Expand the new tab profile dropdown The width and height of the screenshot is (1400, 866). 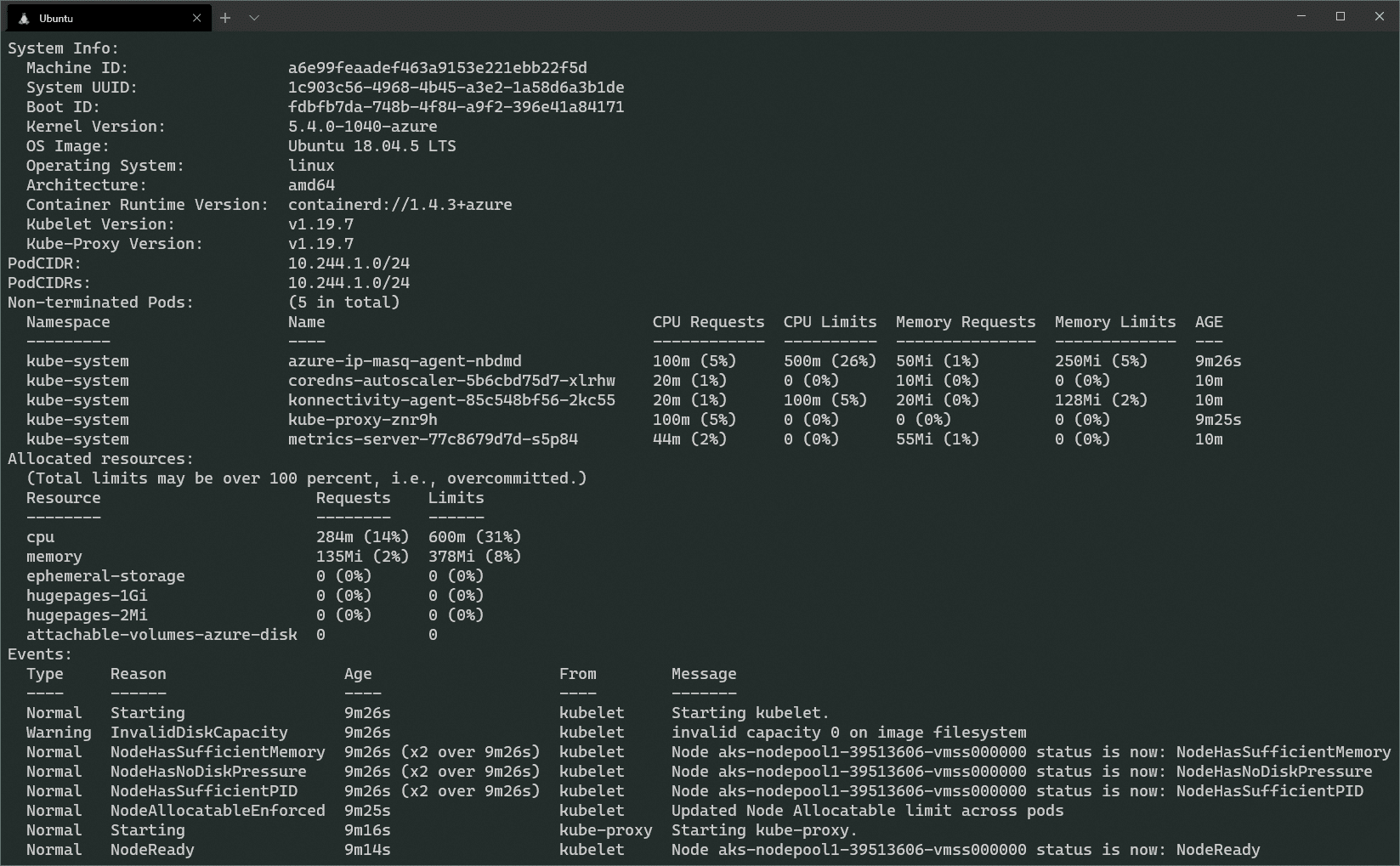coord(254,18)
